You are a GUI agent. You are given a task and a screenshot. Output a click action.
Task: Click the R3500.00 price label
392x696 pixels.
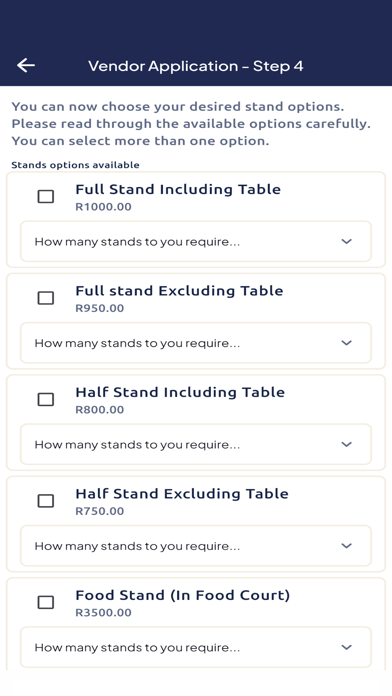click(103, 613)
